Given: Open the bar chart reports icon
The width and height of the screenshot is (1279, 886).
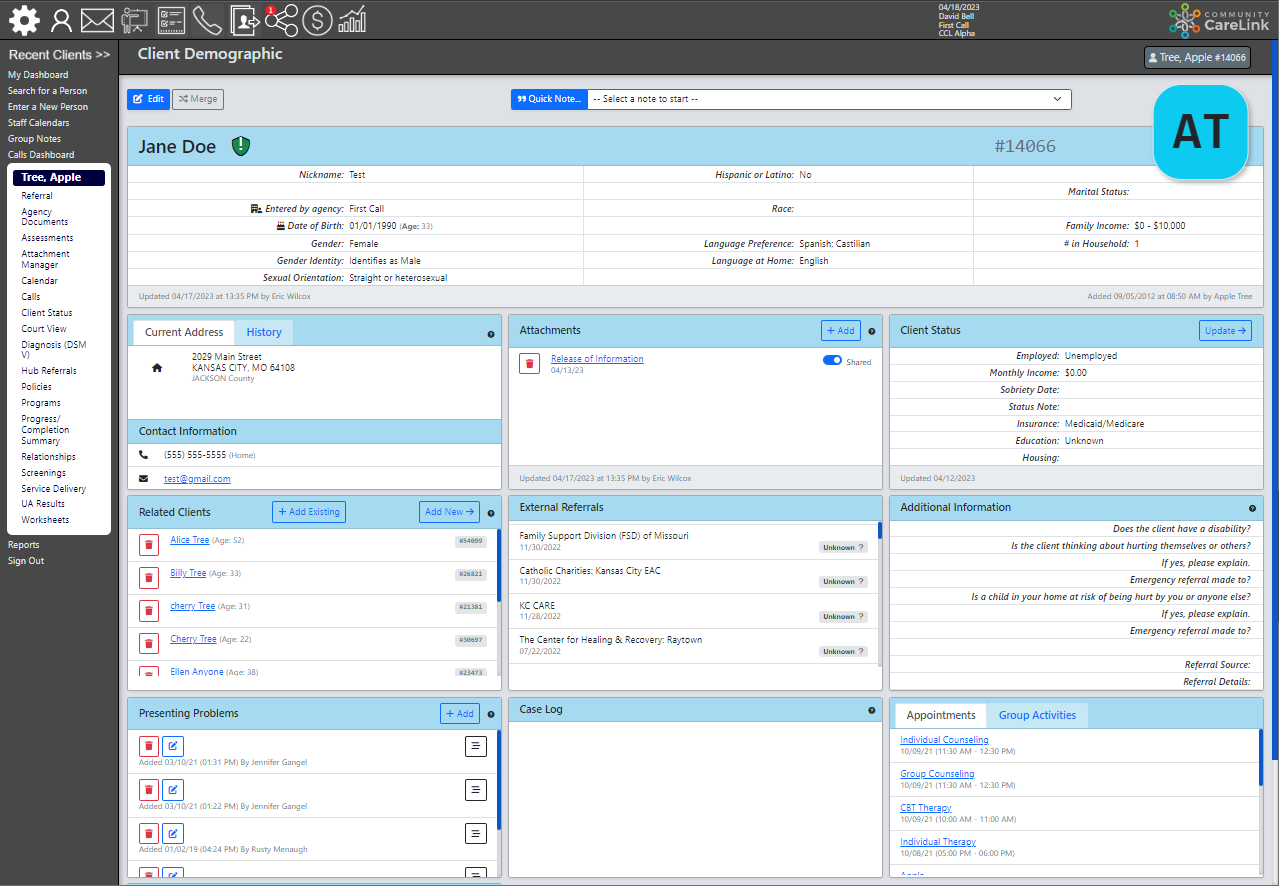Looking at the screenshot, I should (352, 20).
